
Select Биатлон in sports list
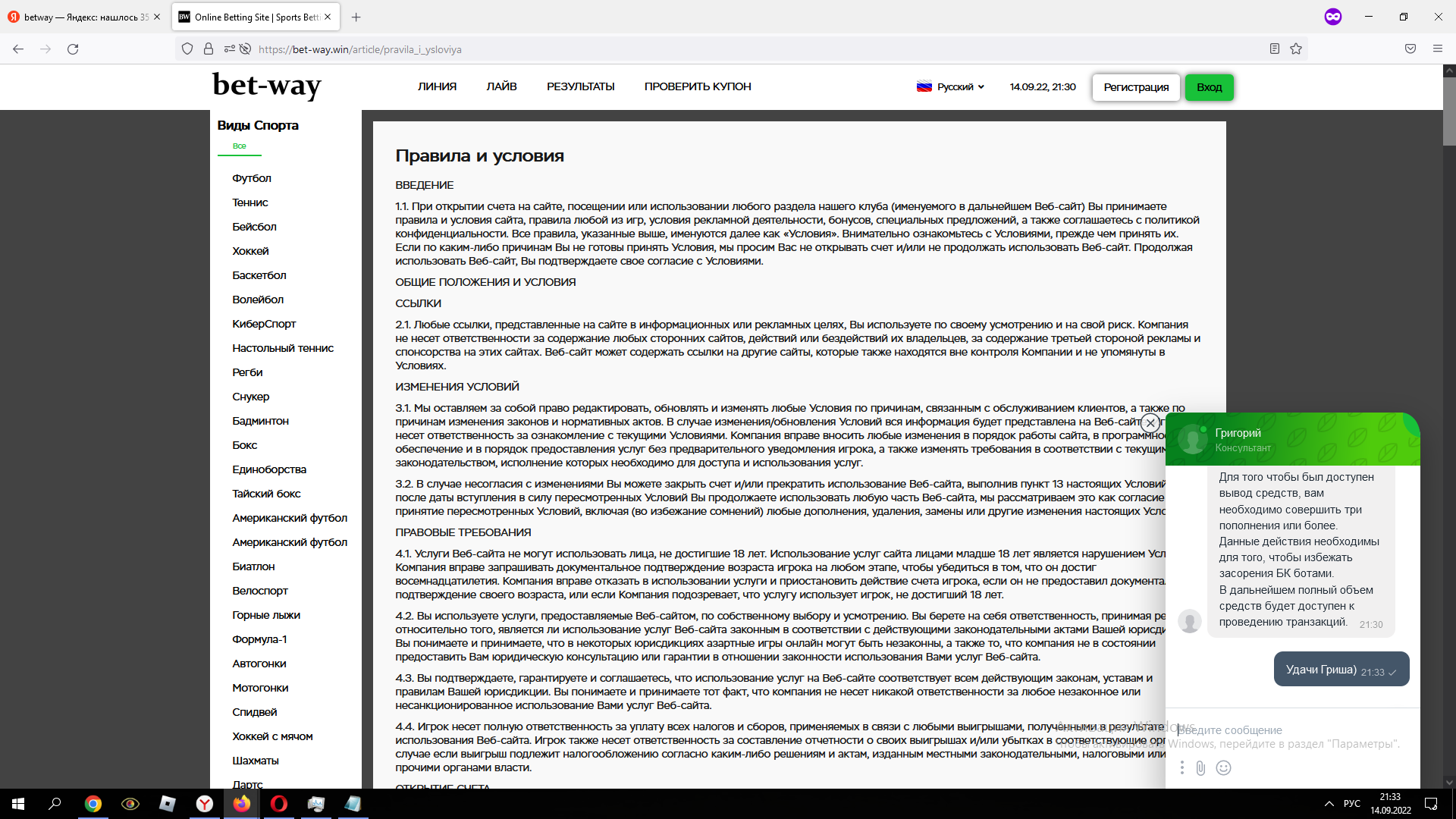[253, 566]
